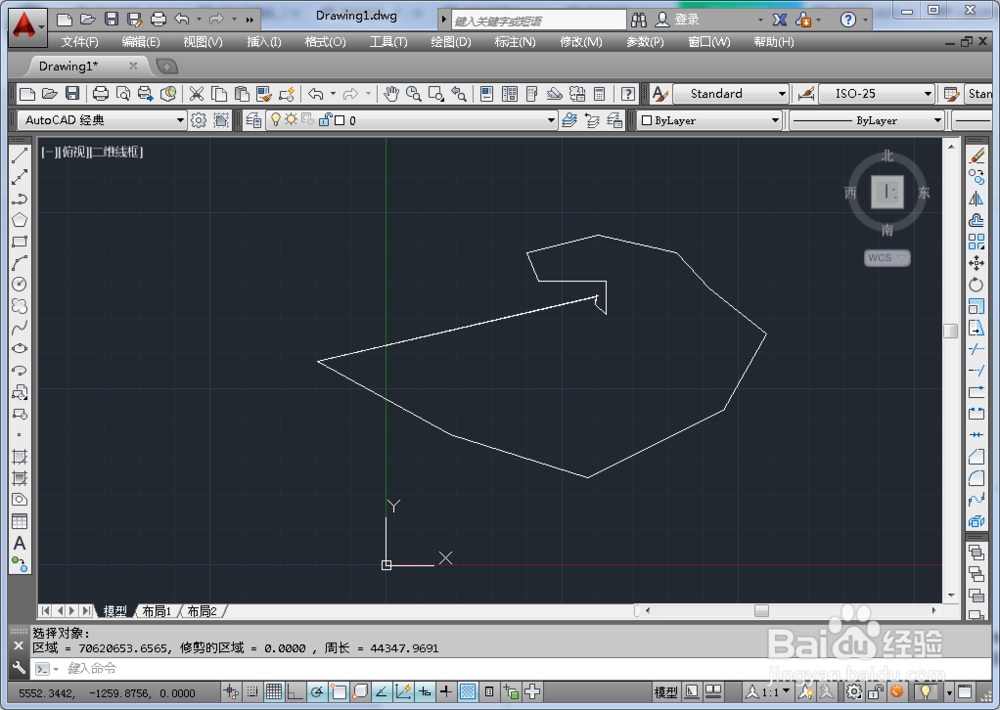
Task: Select the Erase tool in modify toolbar
Action: tap(976, 156)
